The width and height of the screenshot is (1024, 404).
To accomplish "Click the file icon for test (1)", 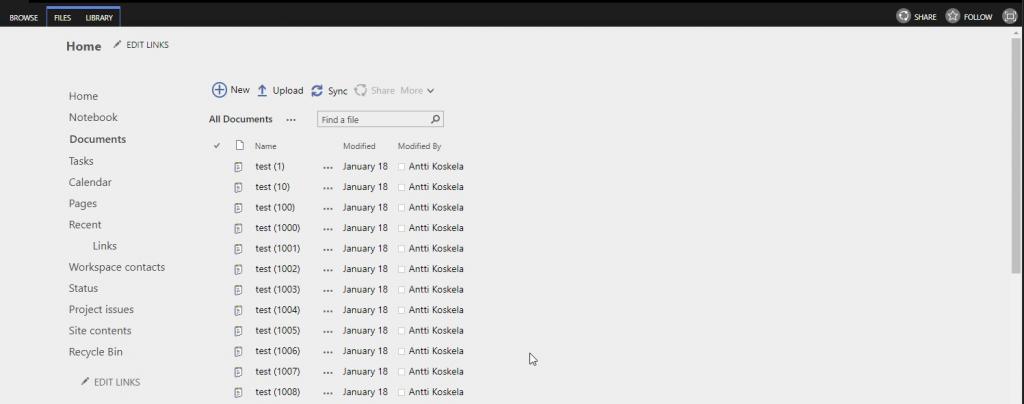I will (x=239, y=167).
